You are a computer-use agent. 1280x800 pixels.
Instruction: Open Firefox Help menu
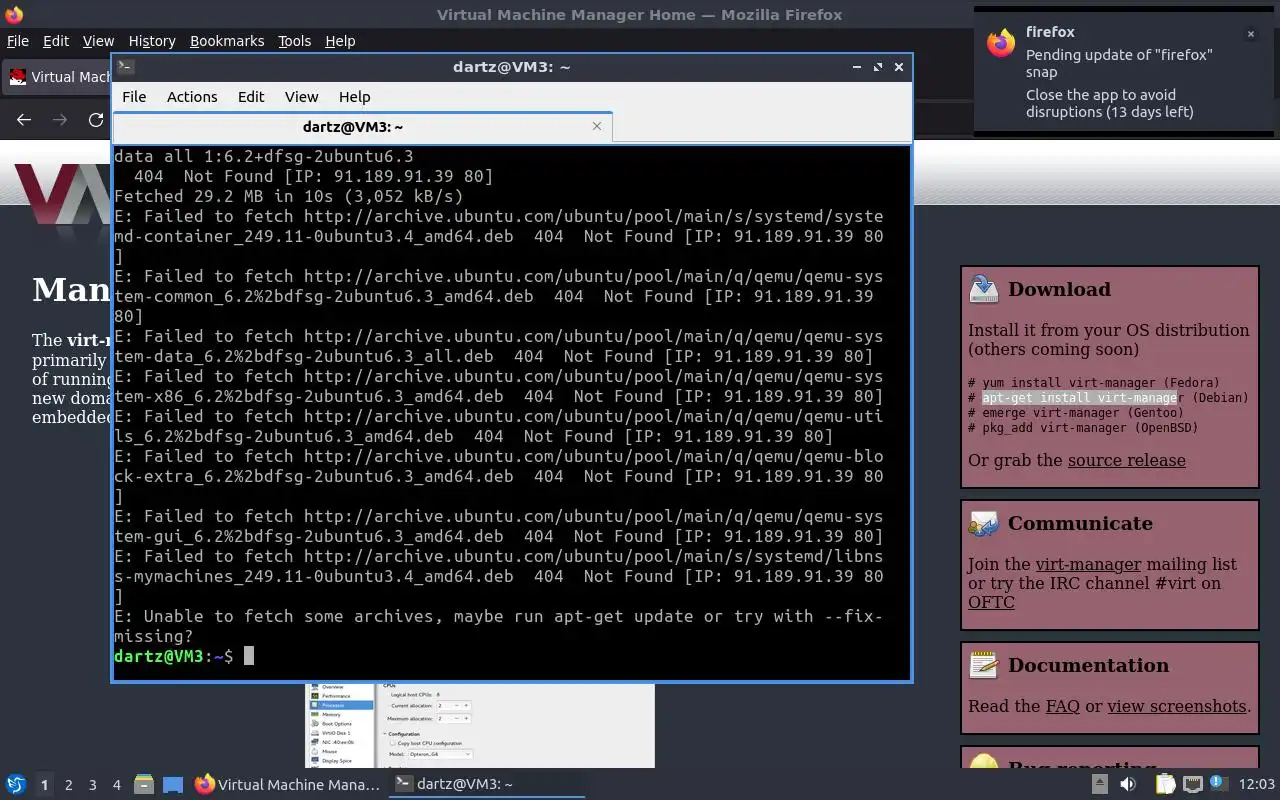click(x=340, y=41)
